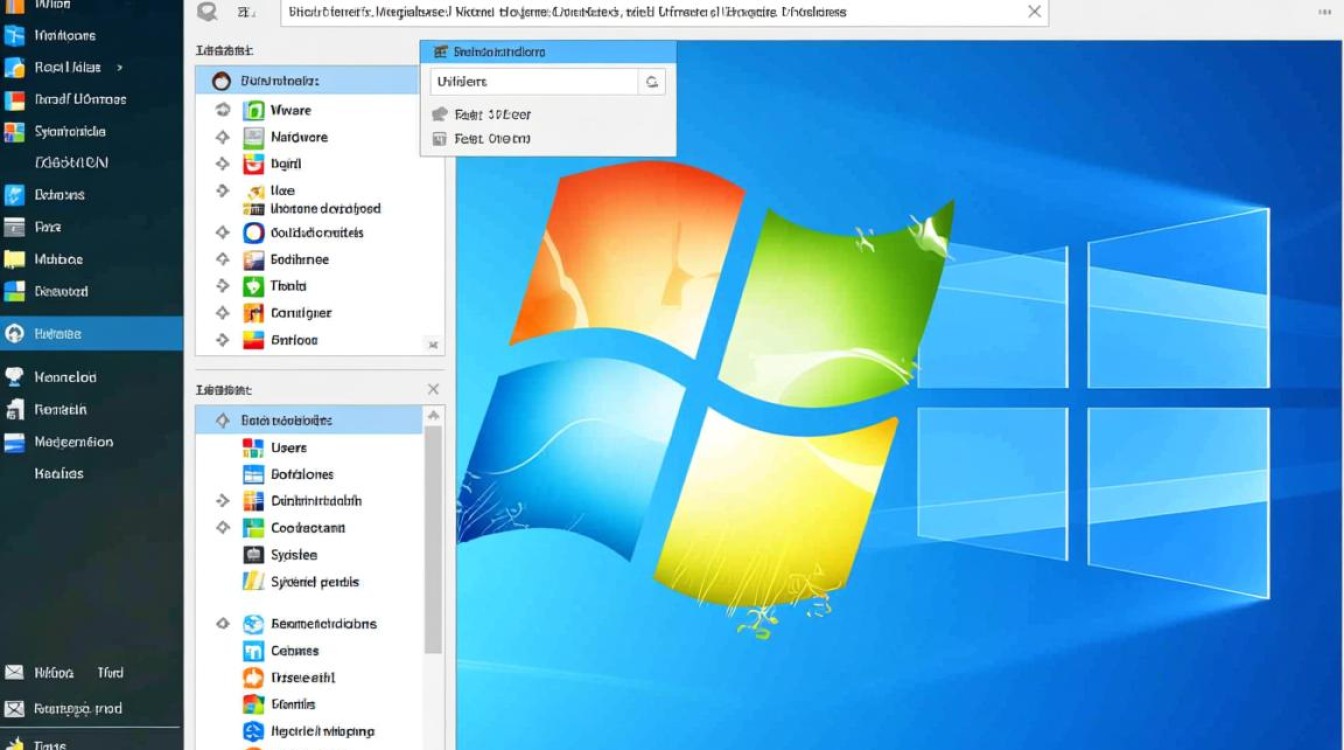1344x750 pixels.
Task: Choose the second option in the popup menu
Action: click(x=492, y=139)
